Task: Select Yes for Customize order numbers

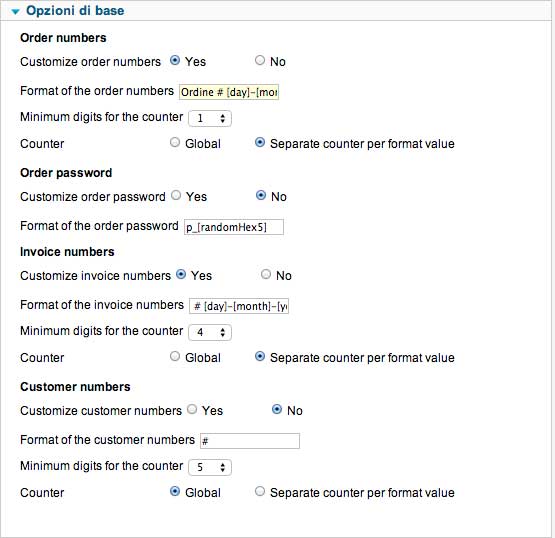Action: pyautogui.click(x=175, y=60)
